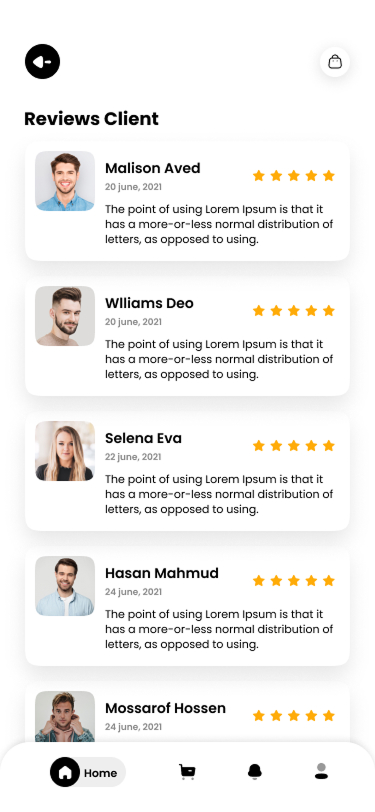
Task: Select Selena Eva's review text
Action: pyautogui.click(x=219, y=494)
